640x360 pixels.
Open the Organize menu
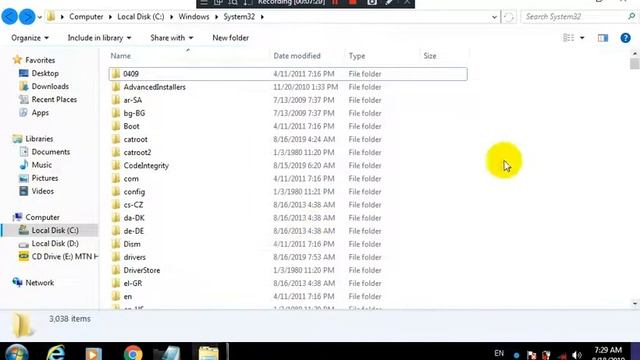point(30,38)
